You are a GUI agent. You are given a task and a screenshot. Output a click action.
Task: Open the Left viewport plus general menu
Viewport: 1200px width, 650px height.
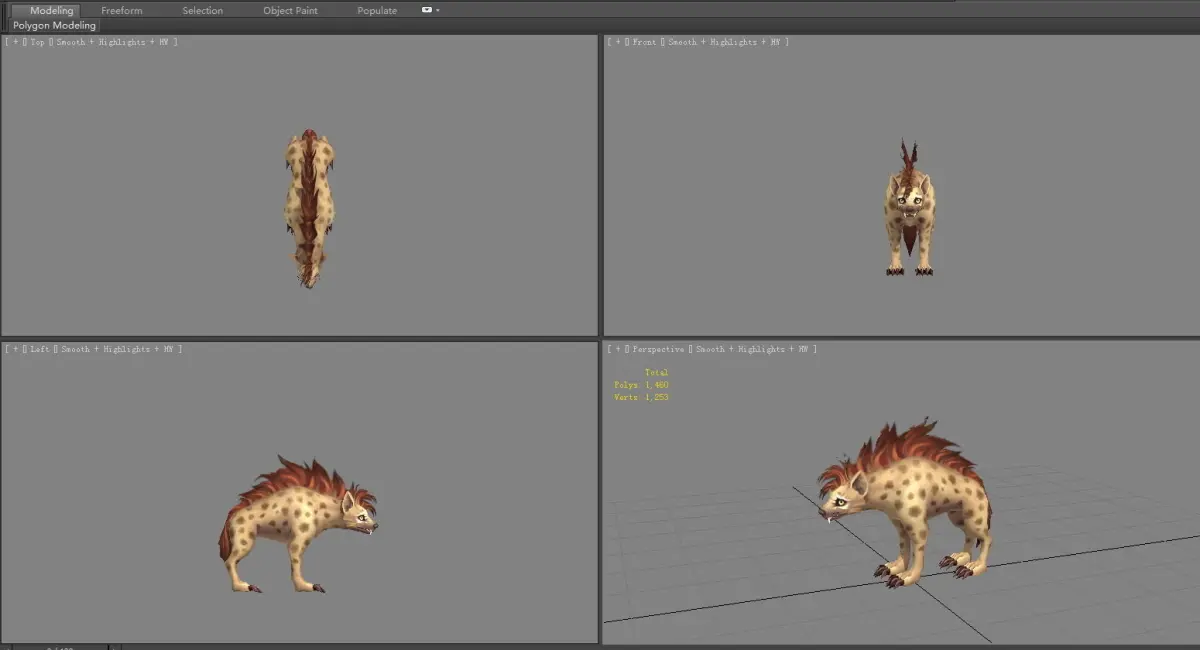click(x=15, y=349)
